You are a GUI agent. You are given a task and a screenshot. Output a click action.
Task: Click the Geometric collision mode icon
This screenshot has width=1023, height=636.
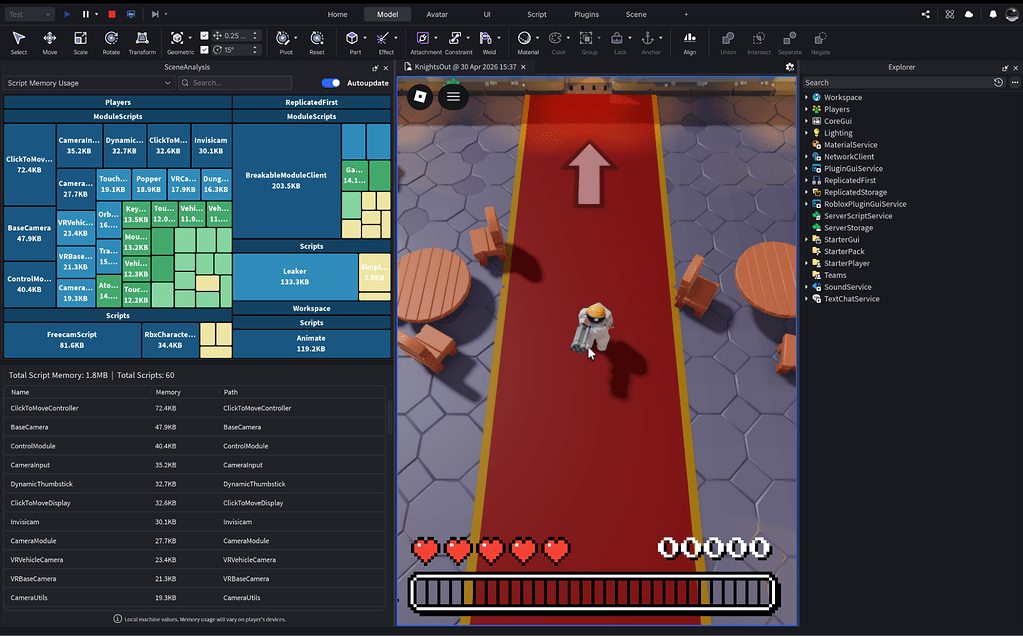coord(177,38)
